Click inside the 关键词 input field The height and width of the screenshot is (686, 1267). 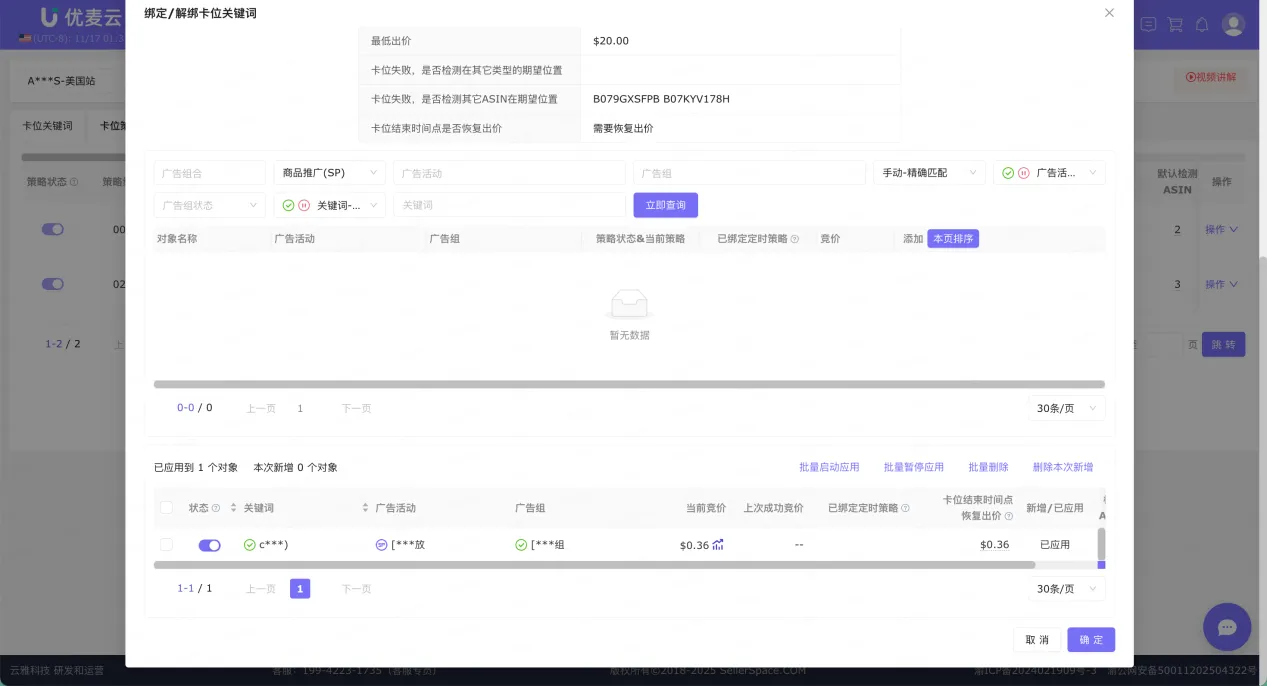(x=509, y=204)
